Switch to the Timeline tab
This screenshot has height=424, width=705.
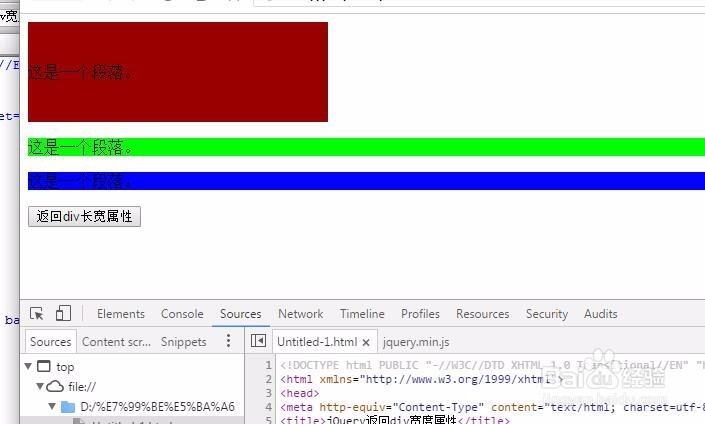click(x=362, y=314)
